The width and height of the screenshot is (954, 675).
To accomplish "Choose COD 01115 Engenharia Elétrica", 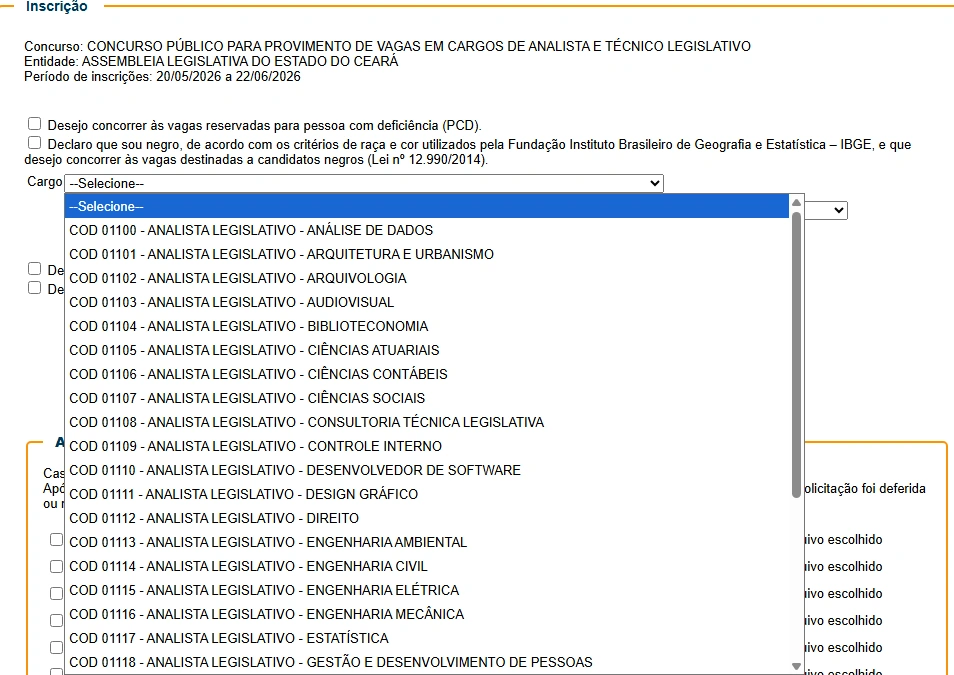I will 427,590.
